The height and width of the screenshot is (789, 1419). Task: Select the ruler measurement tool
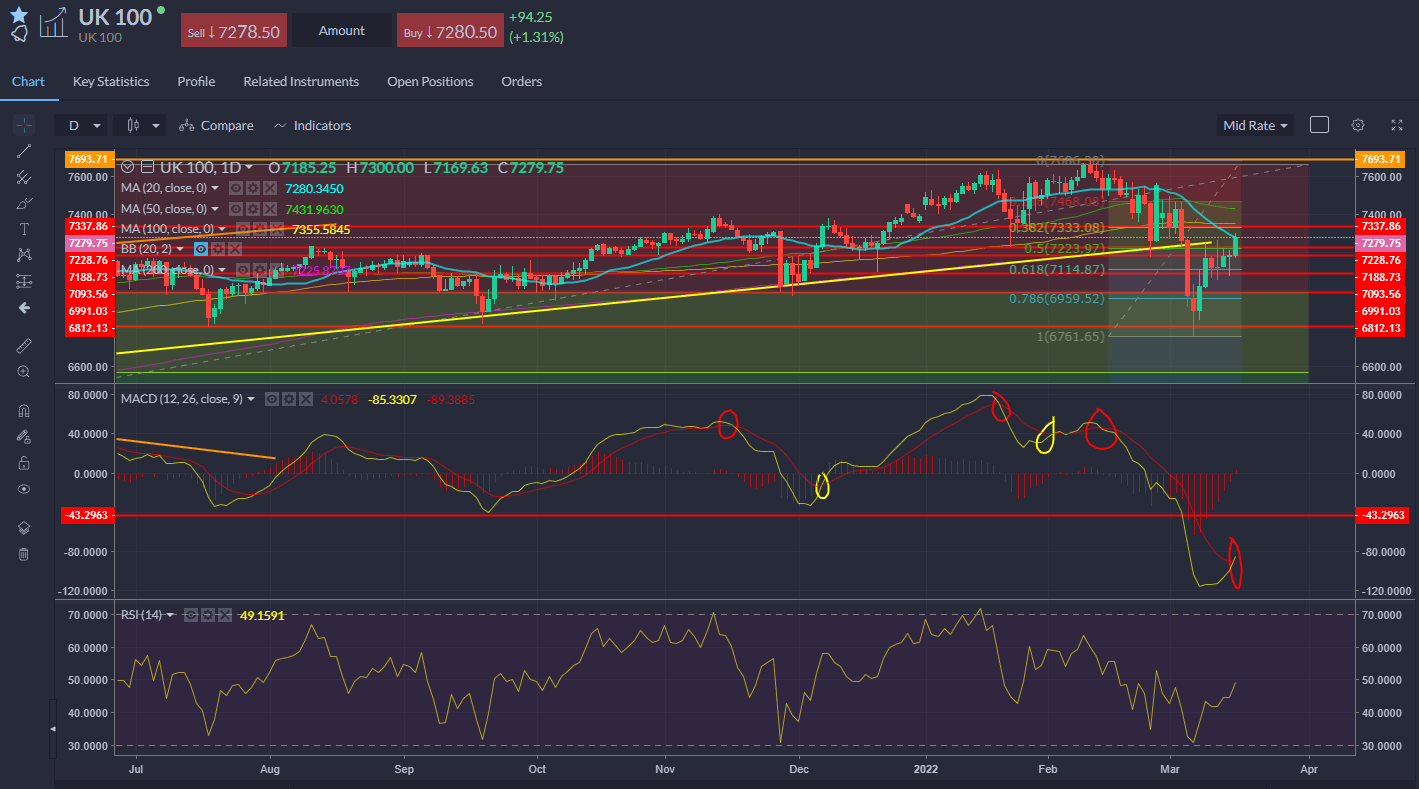(x=24, y=345)
